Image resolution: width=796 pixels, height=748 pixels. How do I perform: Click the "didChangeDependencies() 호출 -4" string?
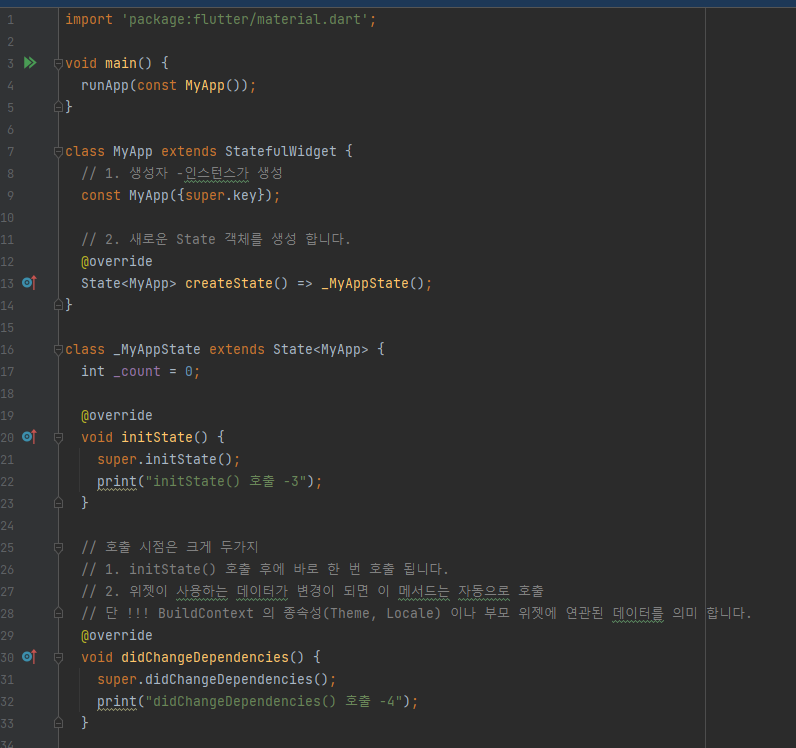point(274,701)
